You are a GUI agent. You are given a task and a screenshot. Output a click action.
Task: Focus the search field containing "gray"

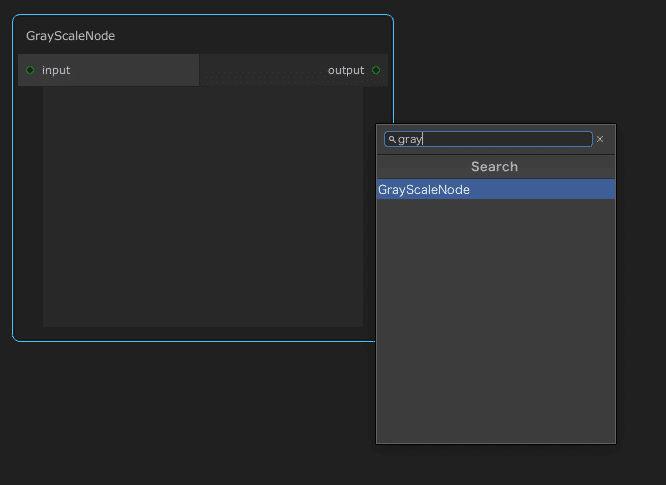[488, 139]
